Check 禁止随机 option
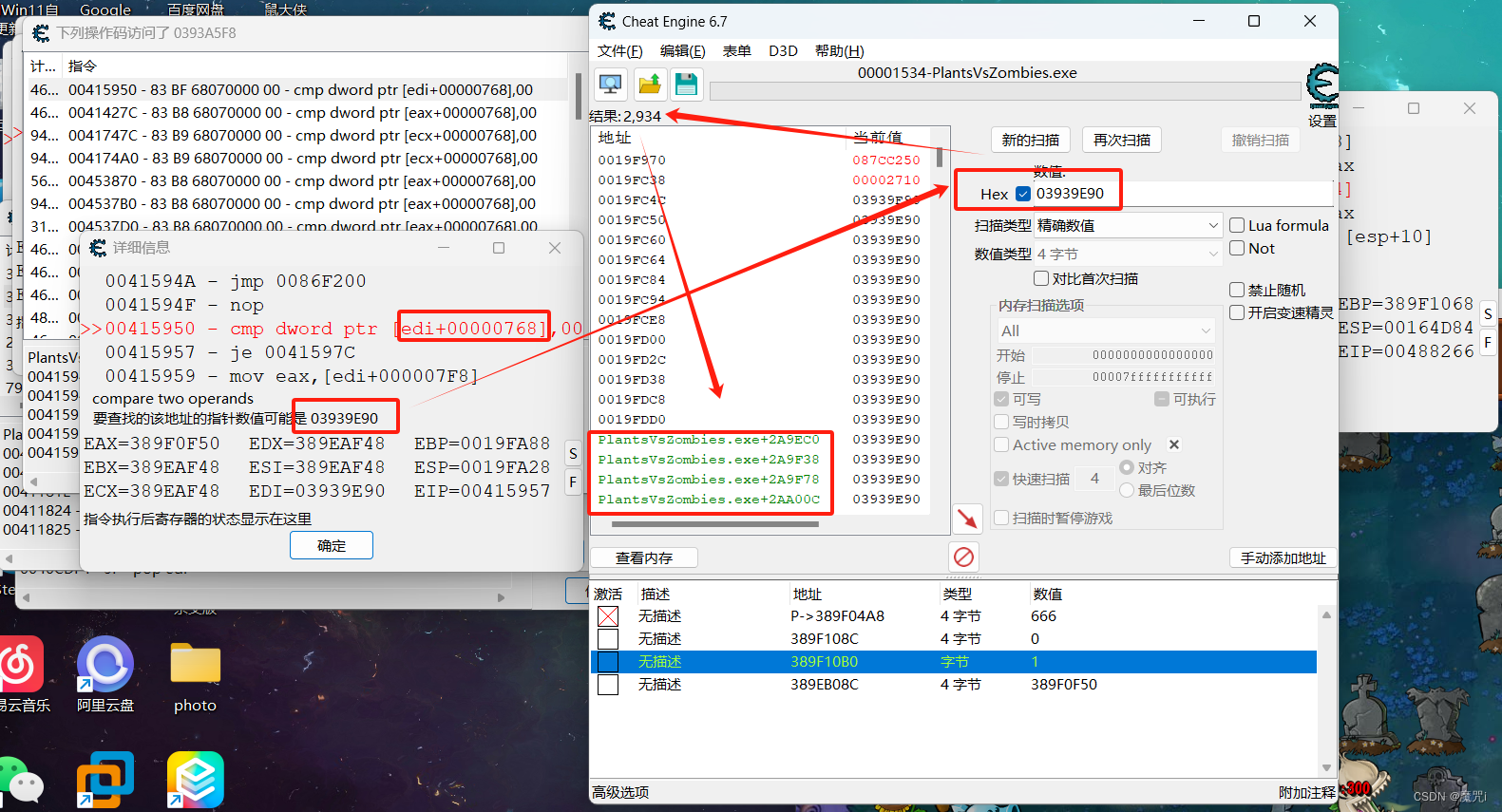Screen dimensions: 1502x812 pyautogui.click(x=1237, y=290)
